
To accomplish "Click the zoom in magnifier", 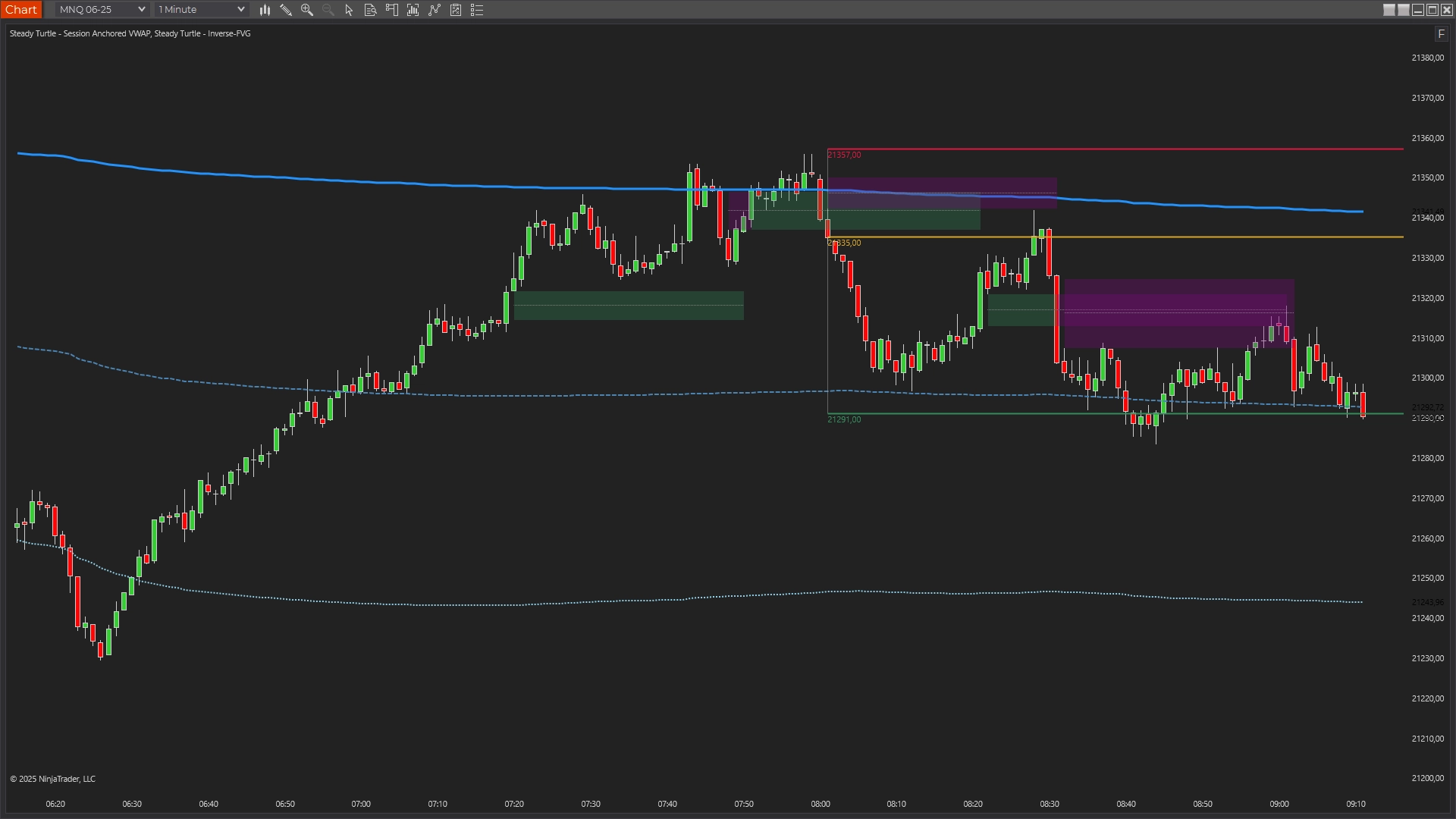I will [307, 10].
